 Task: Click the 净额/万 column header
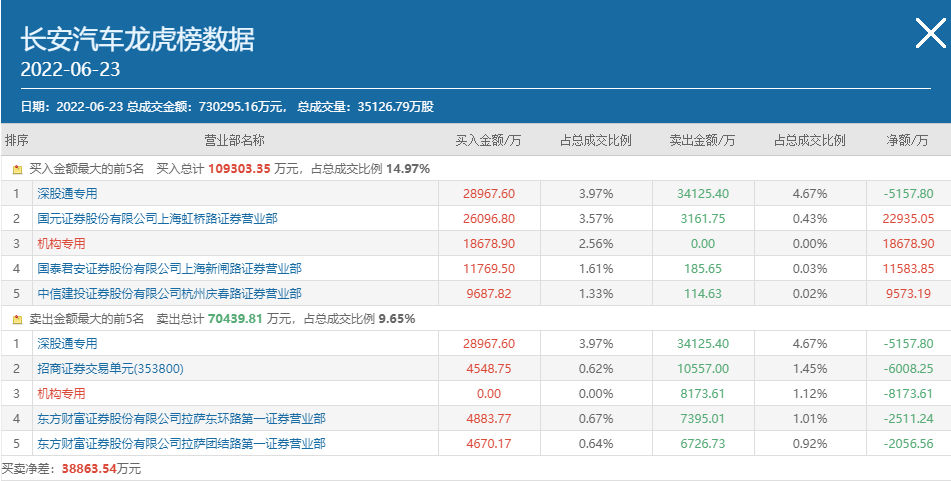click(908, 141)
